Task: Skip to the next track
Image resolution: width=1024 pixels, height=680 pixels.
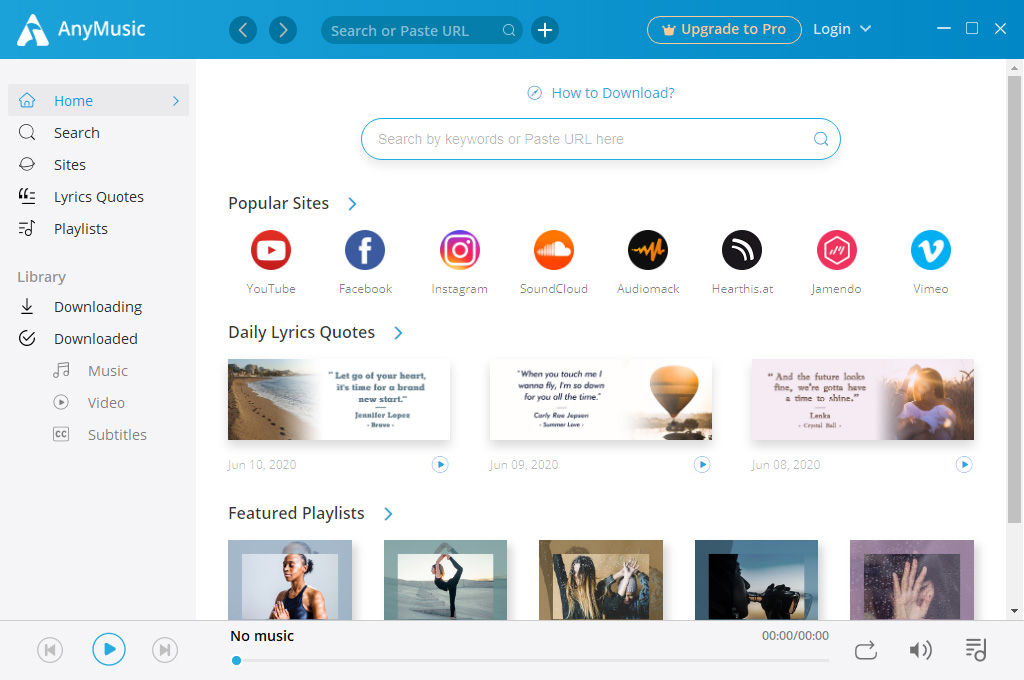Action: pos(165,650)
